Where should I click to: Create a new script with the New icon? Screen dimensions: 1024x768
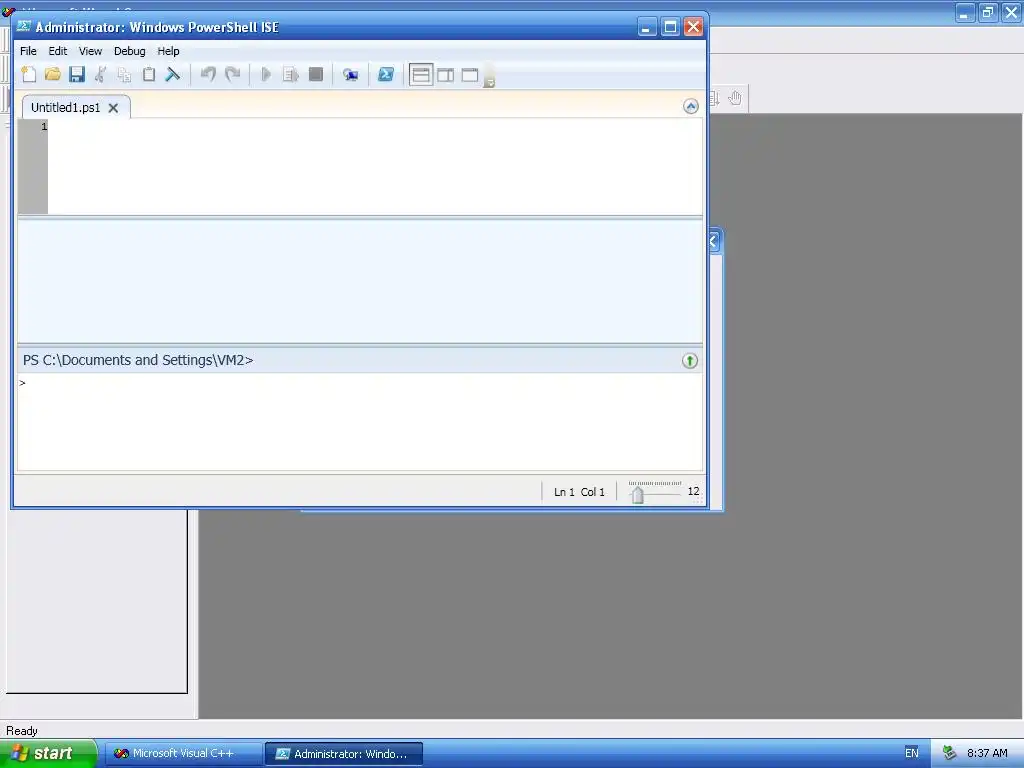tap(29, 74)
